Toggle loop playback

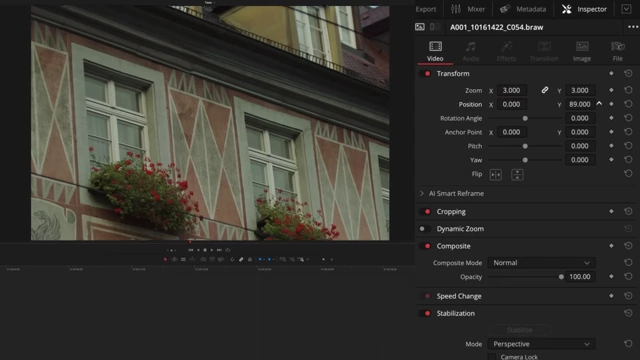click(228, 250)
